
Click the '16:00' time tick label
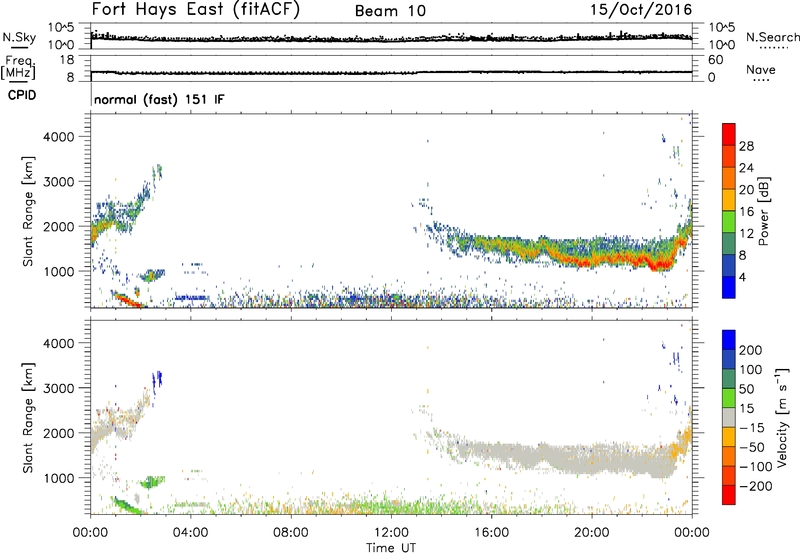(x=491, y=533)
